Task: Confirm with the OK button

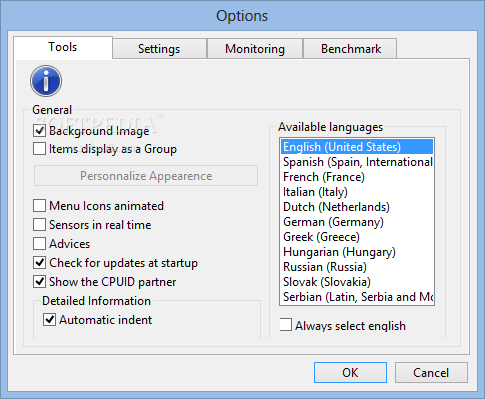Action: coord(350,372)
